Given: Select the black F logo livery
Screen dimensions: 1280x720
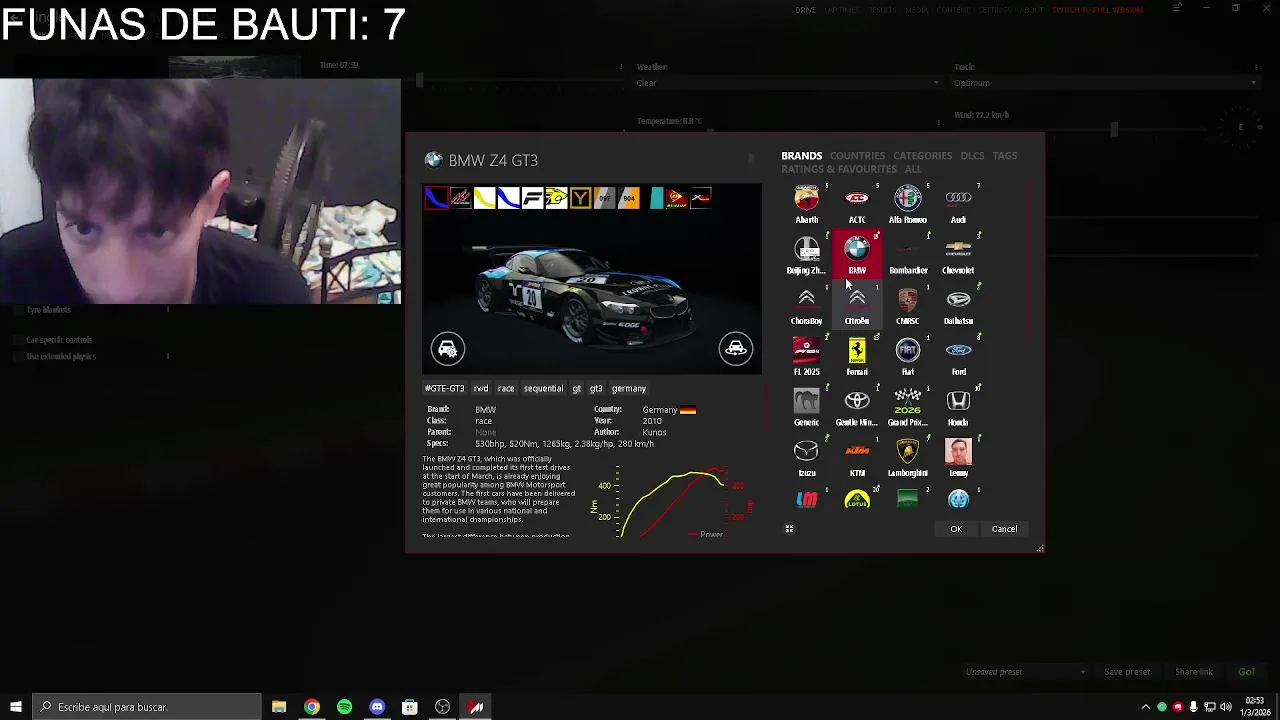Looking at the screenshot, I should [x=532, y=198].
